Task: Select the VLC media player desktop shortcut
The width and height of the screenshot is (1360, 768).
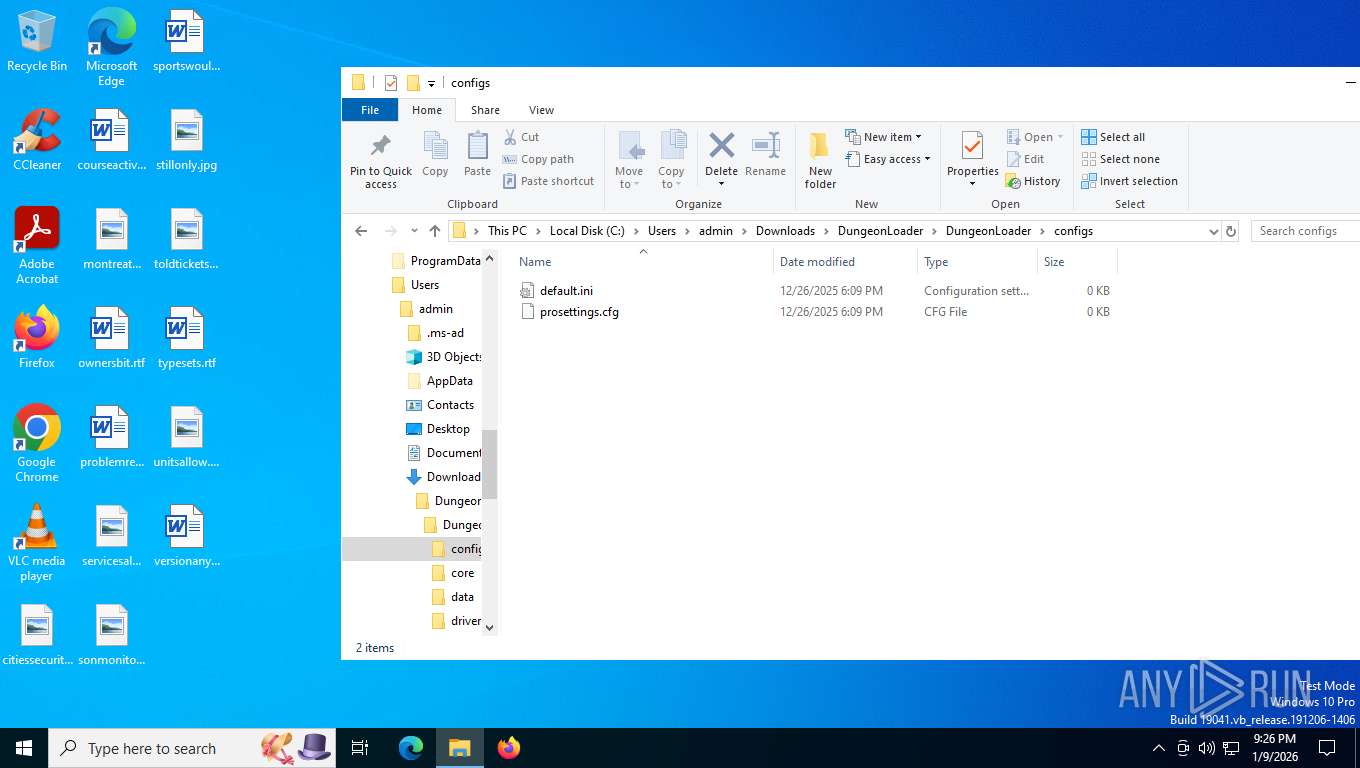Action: 37,543
